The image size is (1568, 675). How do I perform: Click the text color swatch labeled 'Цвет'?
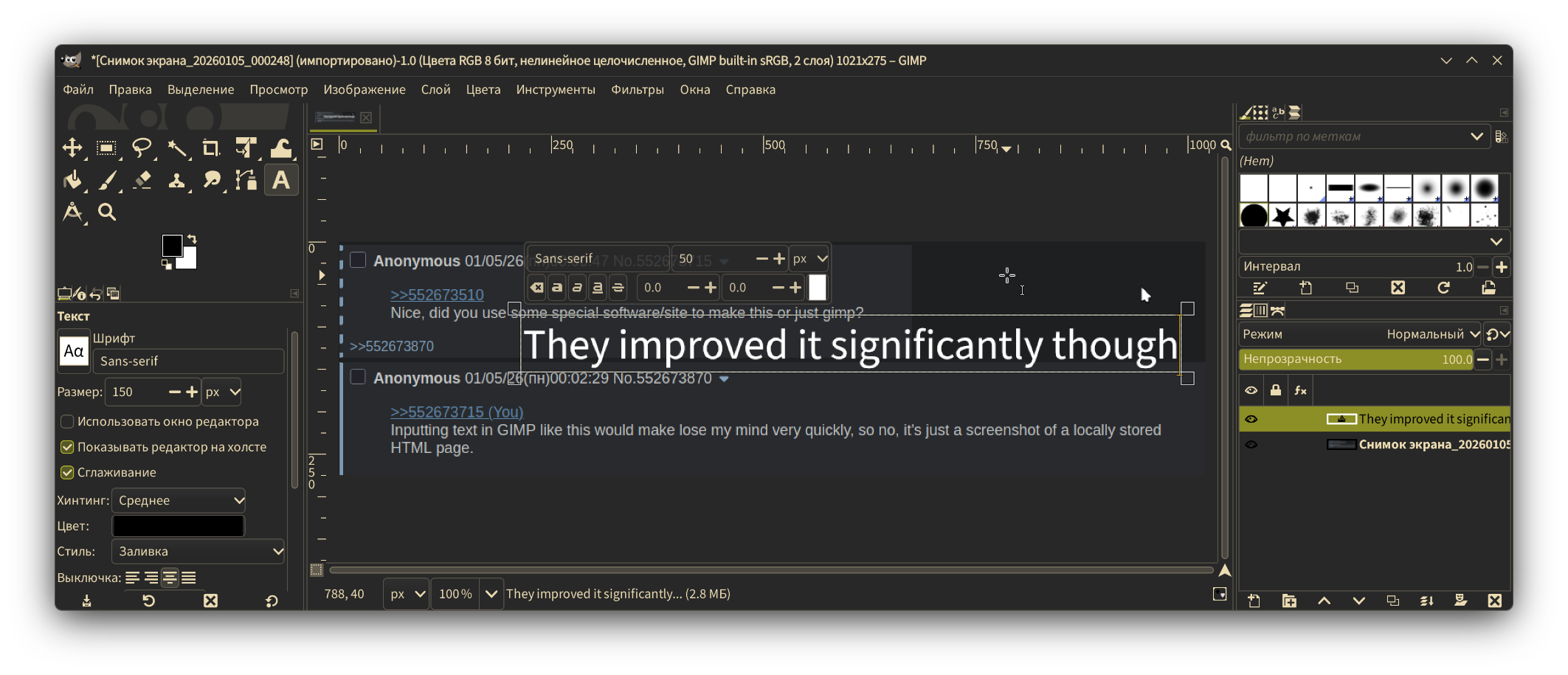(178, 526)
